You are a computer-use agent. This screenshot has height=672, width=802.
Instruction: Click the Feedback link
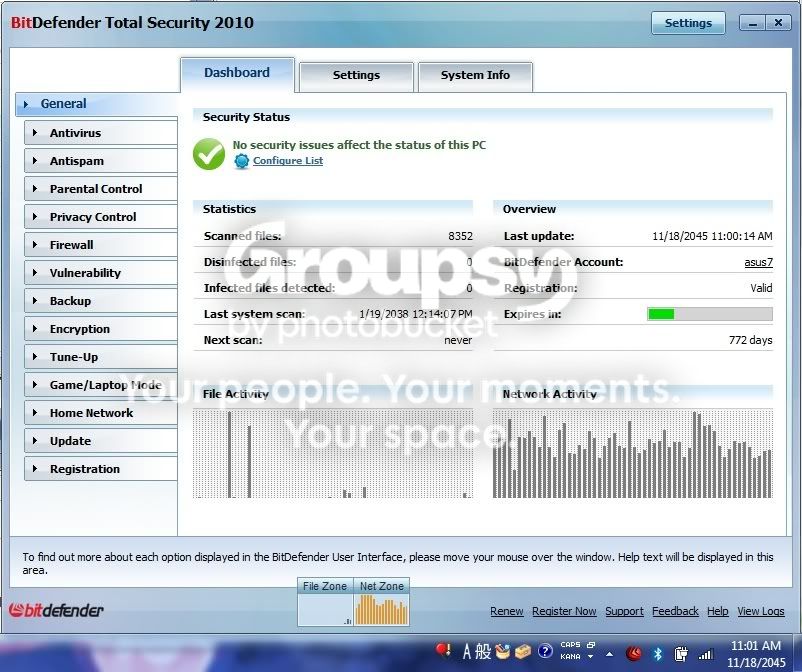(675, 611)
